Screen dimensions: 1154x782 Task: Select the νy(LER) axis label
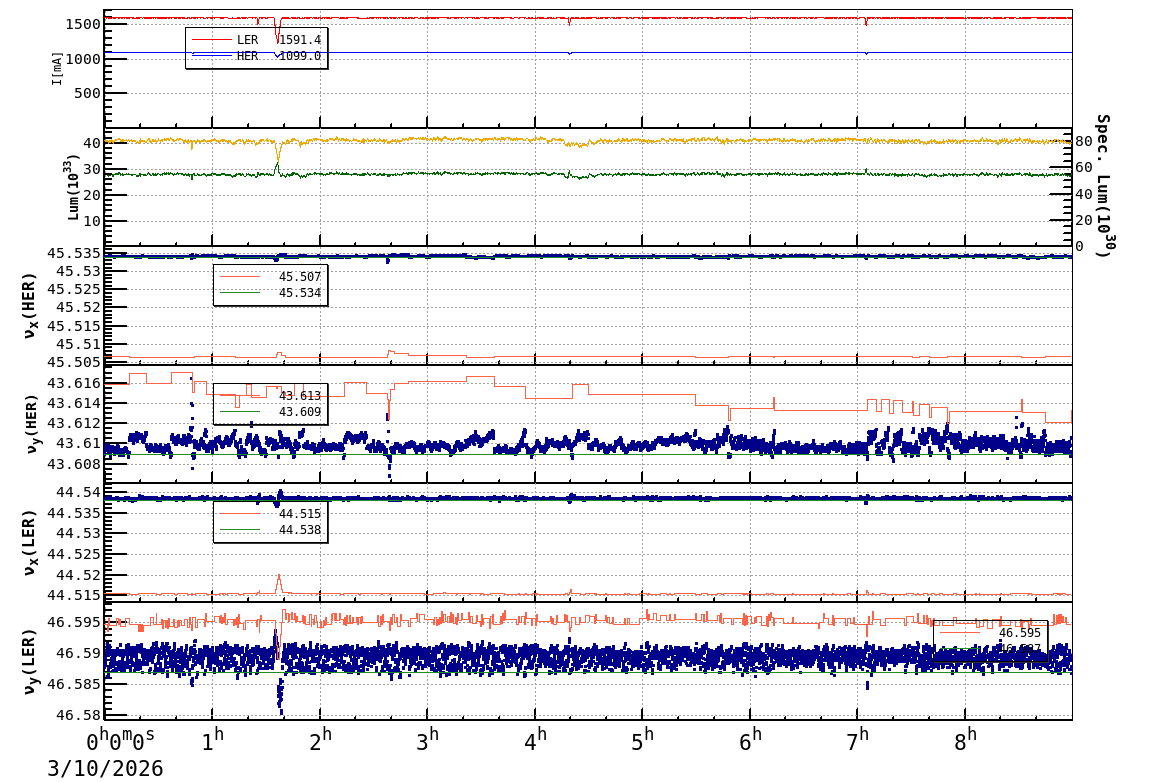click(x=31, y=660)
